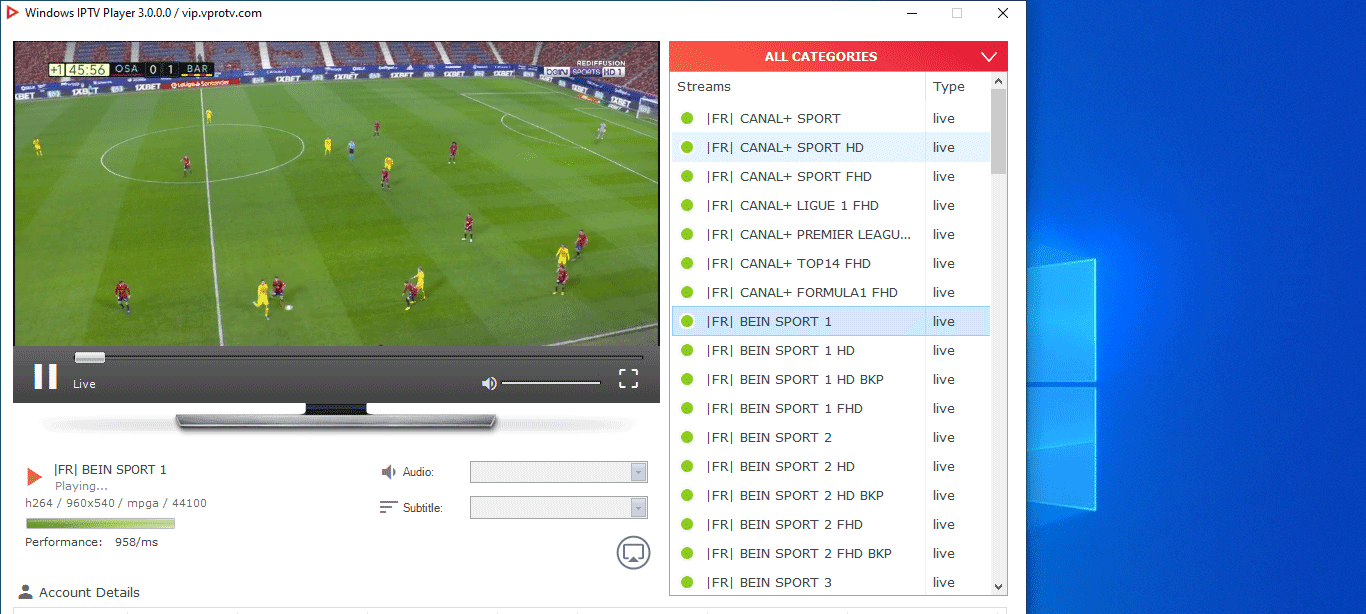The height and width of the screenshot is (614, 1366).
Task: Click the IPTV Player logo in title bar
Action: click(12, 13)
